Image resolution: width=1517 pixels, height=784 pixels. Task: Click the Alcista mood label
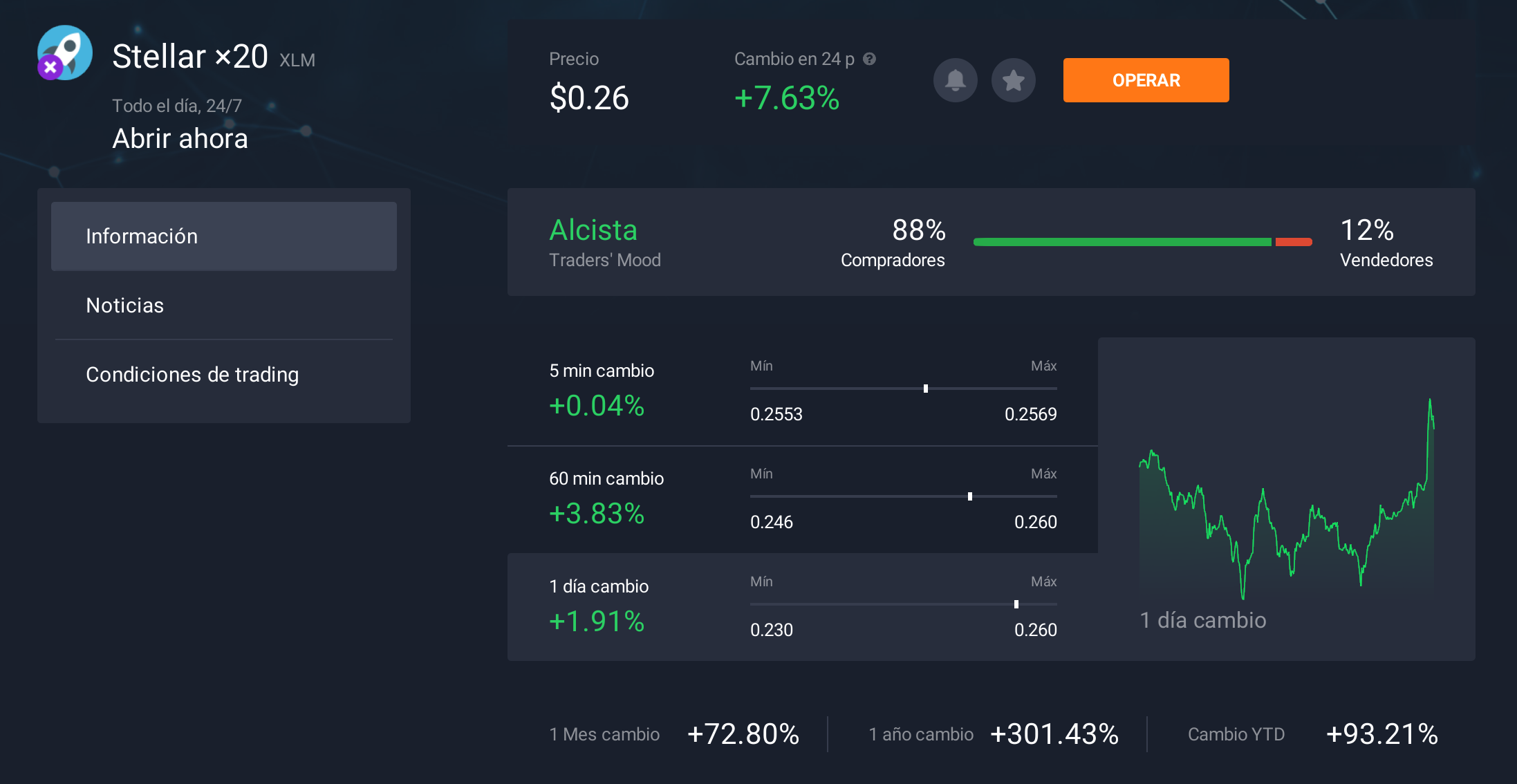[x=593, y=230]
